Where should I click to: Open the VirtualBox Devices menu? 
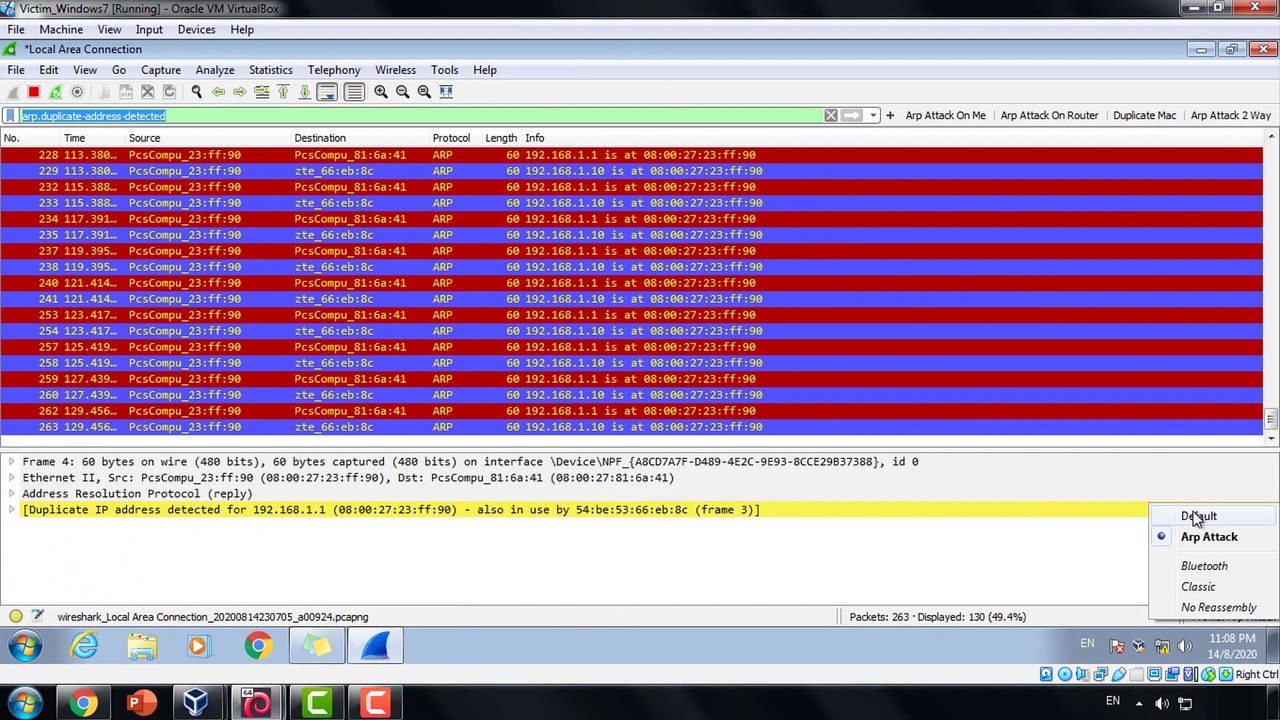tap(196, 30)
